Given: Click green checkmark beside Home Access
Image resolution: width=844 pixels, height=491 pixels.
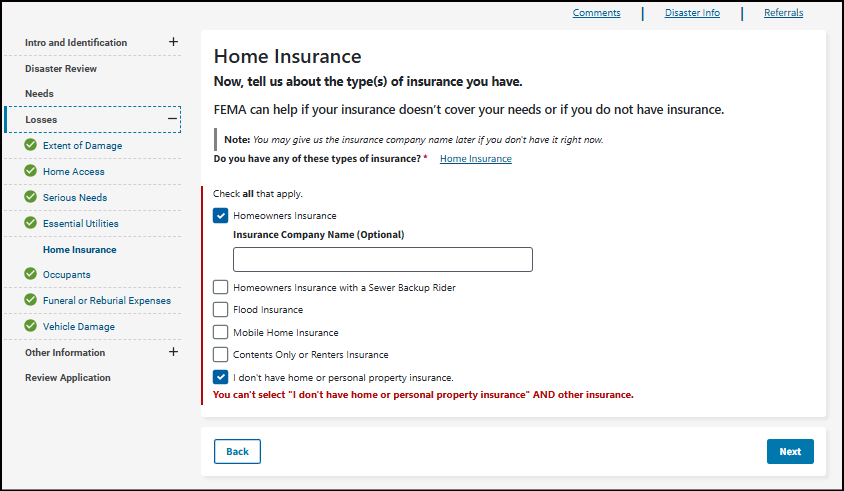Looking at the screenshot, I should 31,172.
